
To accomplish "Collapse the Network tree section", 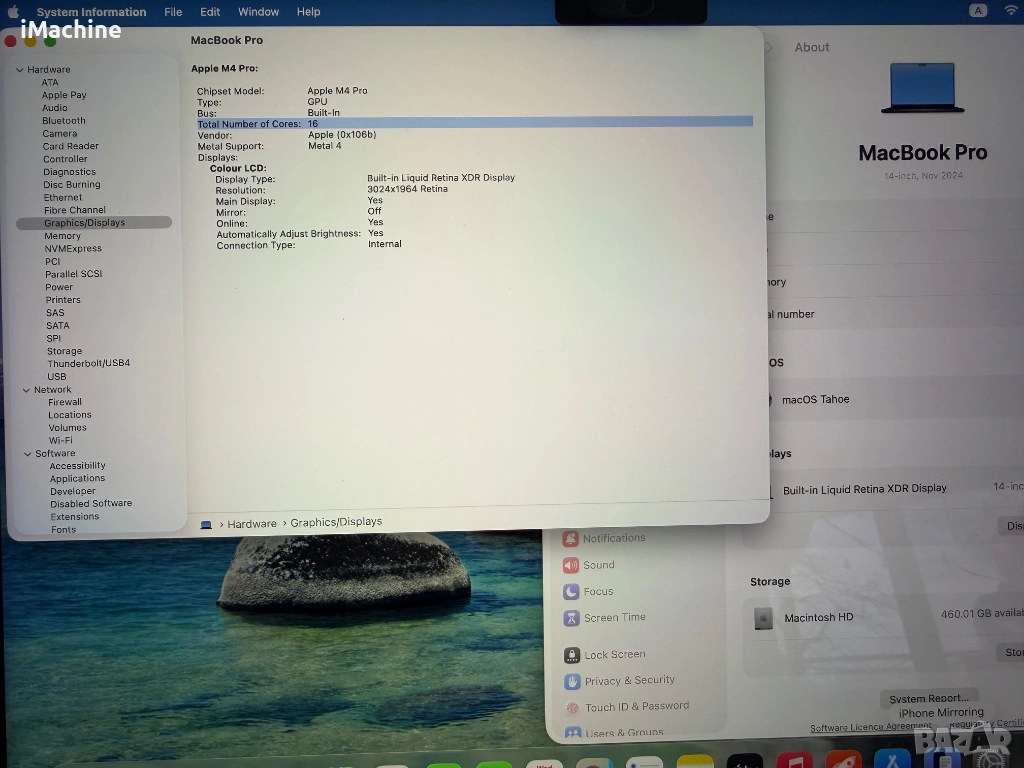I will click(26, 390).
